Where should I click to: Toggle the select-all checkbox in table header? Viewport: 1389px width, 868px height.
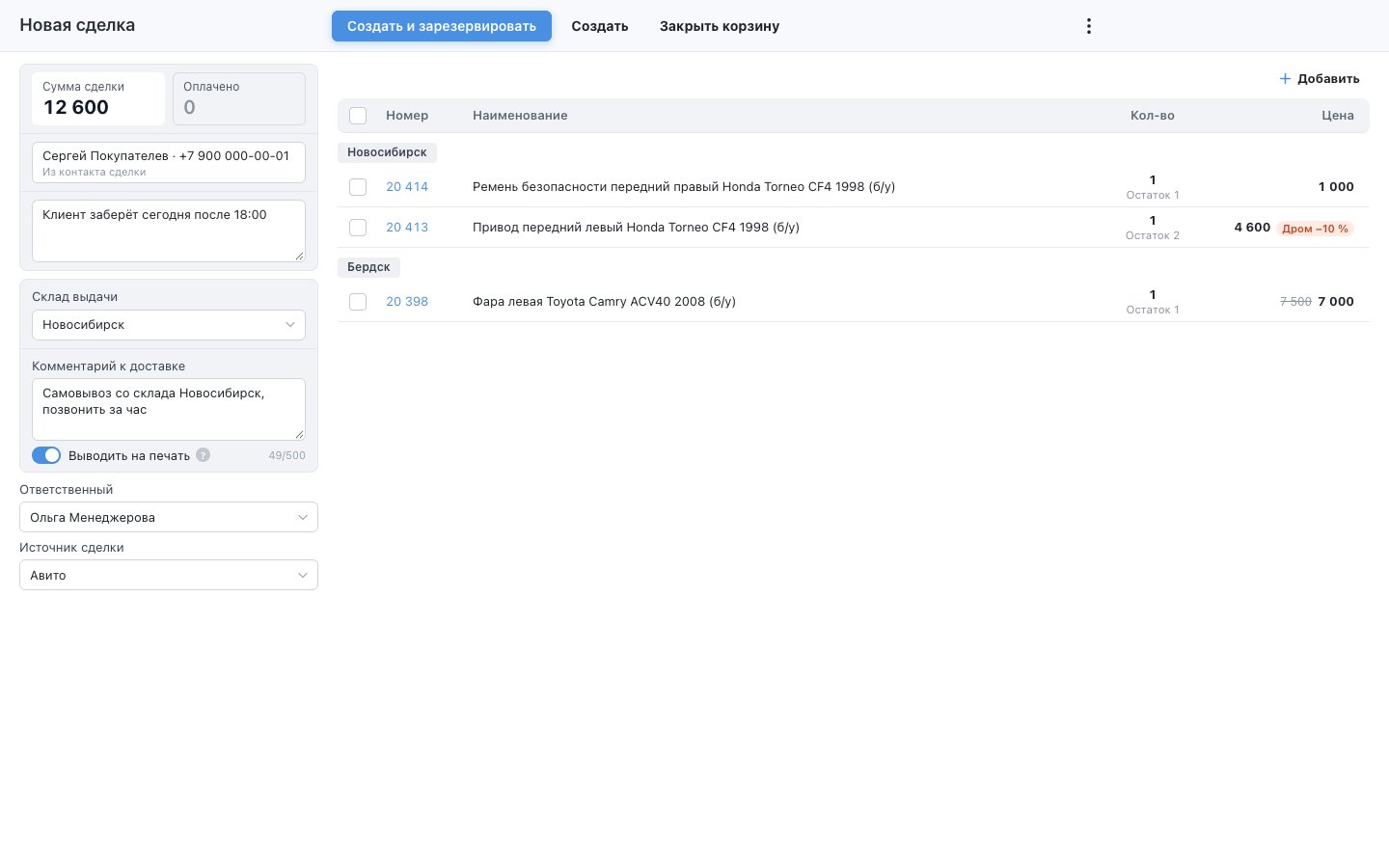[x=358, y=116]
